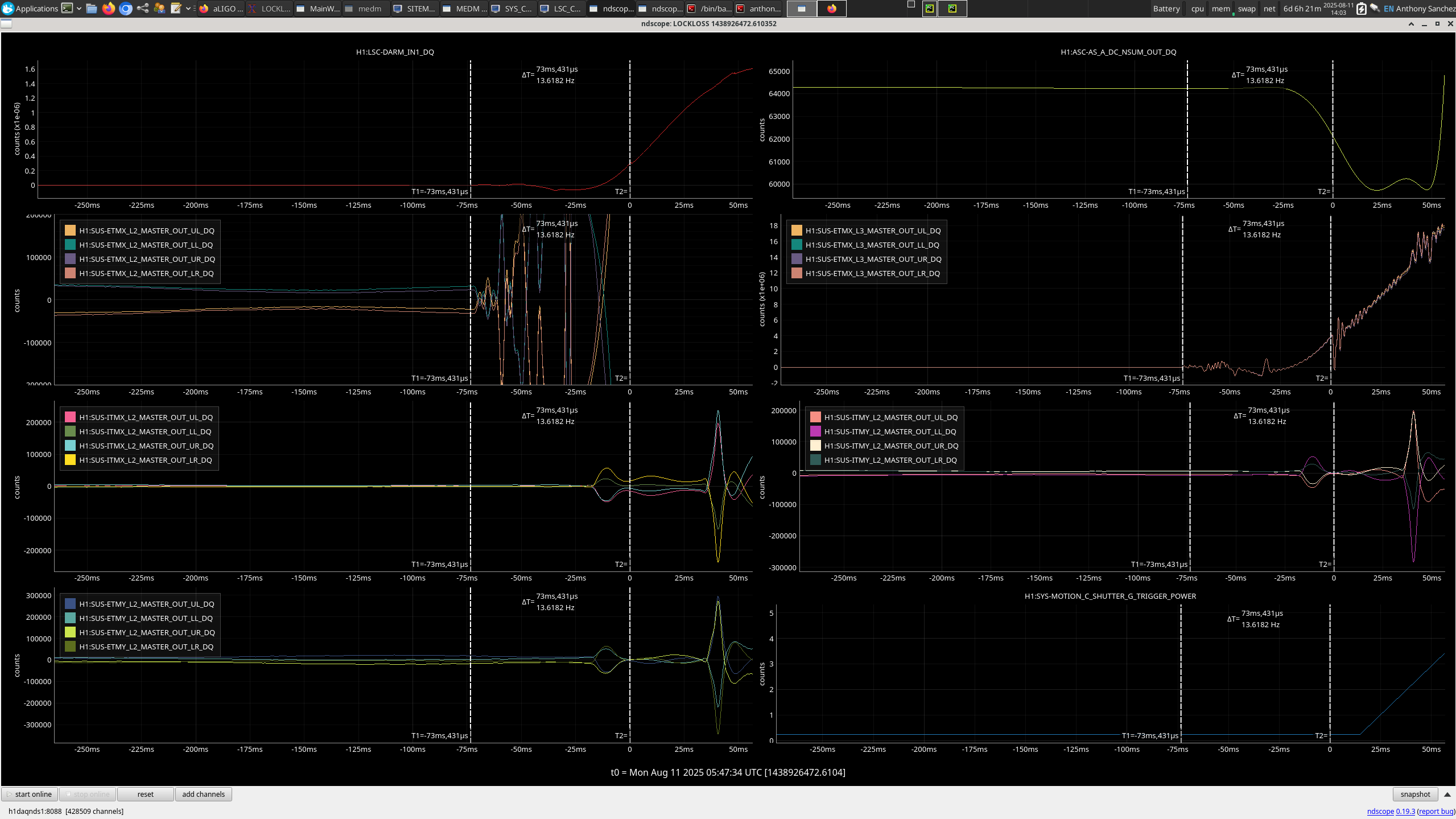Expand the notepad launcher dropdown arrow

click(x=188, y=9)
